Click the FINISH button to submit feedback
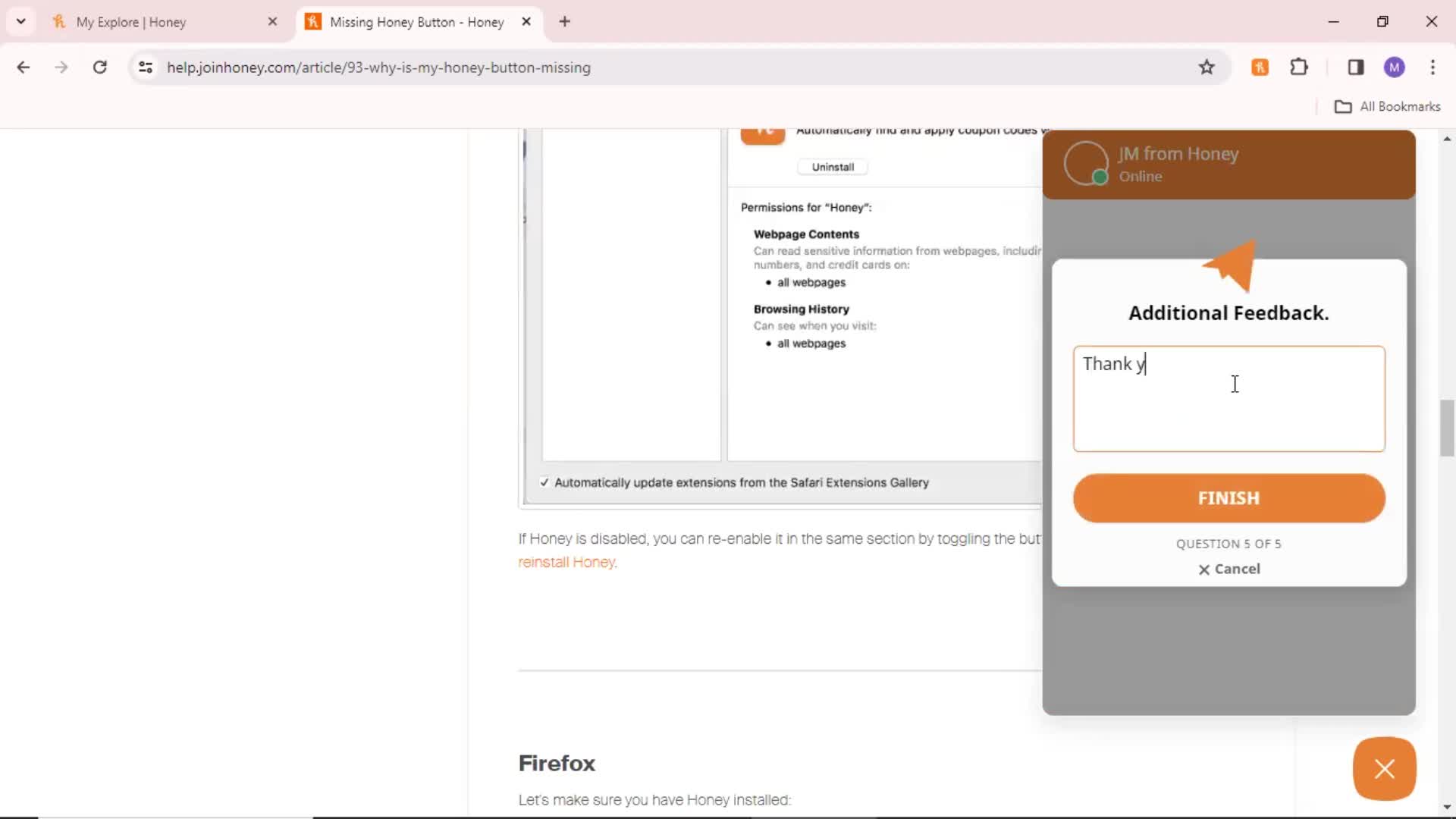Image resolution: width=1456 pixels, height=819 pixels. (x=1229, y=498)
